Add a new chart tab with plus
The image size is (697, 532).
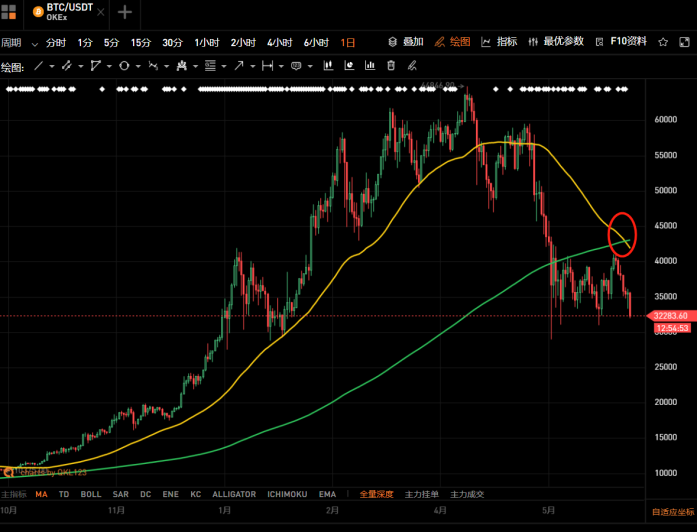(x=124, y=12)
